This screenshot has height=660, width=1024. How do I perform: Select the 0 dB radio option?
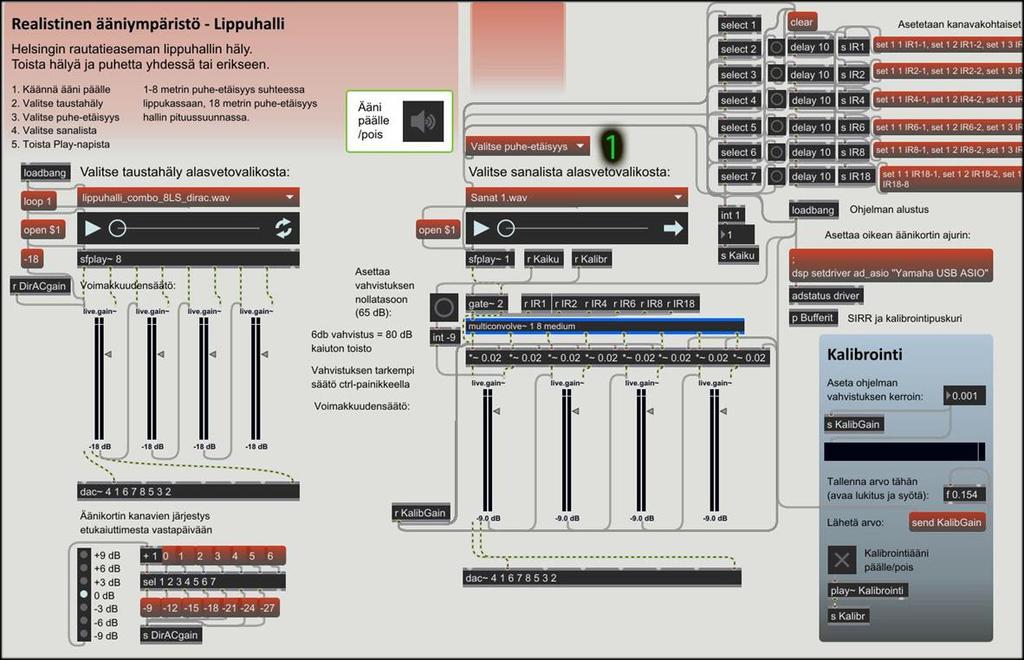click(84, 595)
